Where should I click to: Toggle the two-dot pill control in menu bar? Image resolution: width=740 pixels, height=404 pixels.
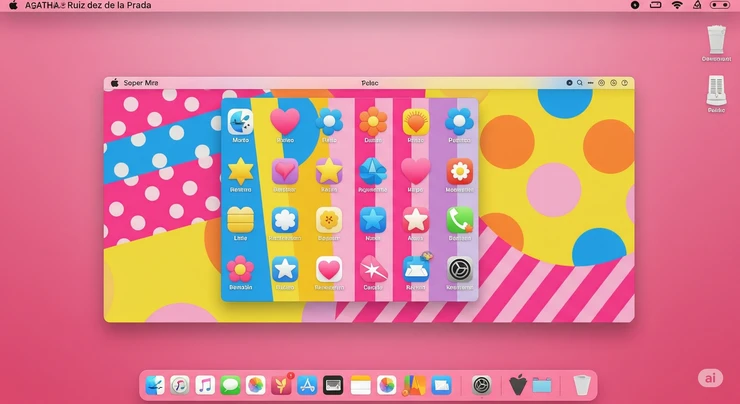coord(720,5)
